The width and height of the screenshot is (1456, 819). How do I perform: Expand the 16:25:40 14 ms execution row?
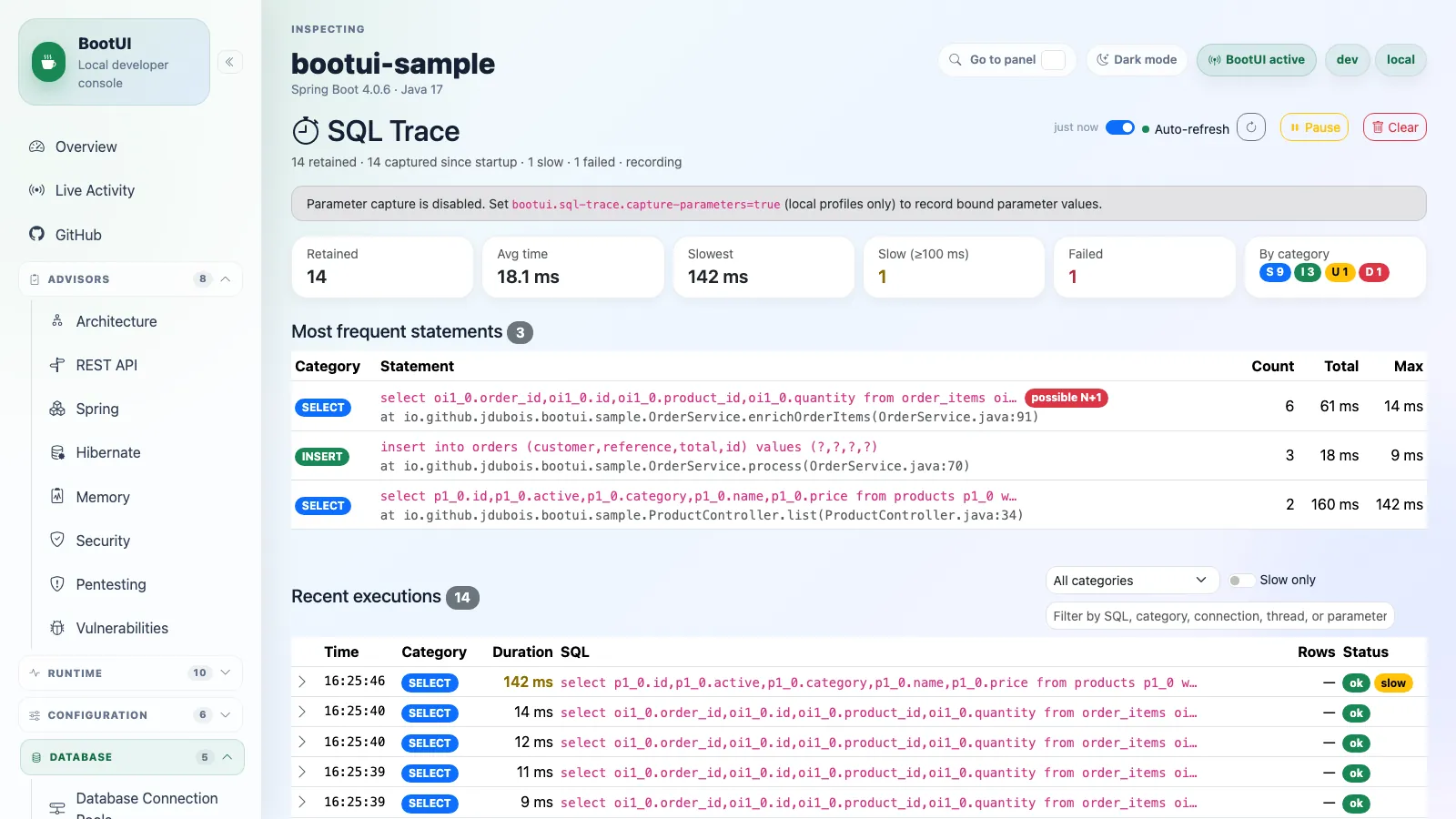coord(302,712)
